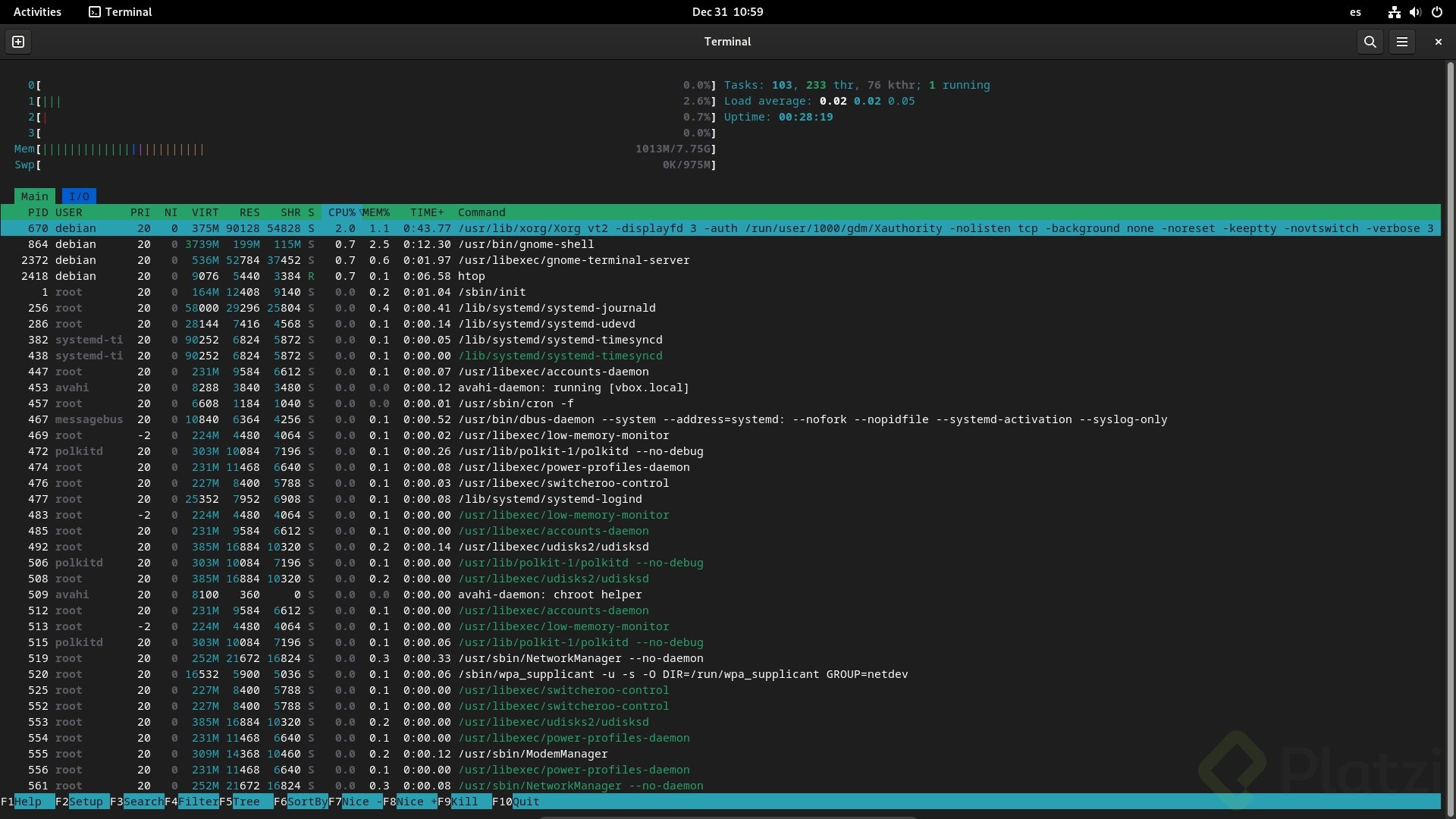Viewport: 1456px width, 819px height.
Task: Click the Mem usage meter bar
Action: pos(366,149)
